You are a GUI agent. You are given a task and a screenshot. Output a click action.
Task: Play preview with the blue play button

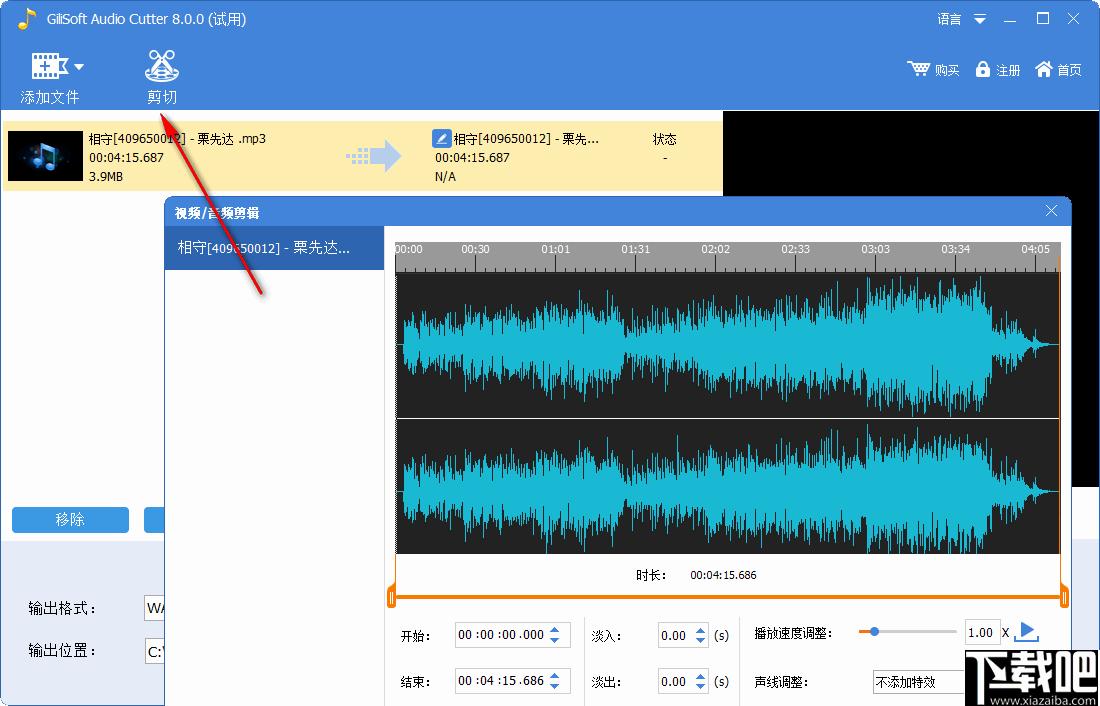[1027, 631]
